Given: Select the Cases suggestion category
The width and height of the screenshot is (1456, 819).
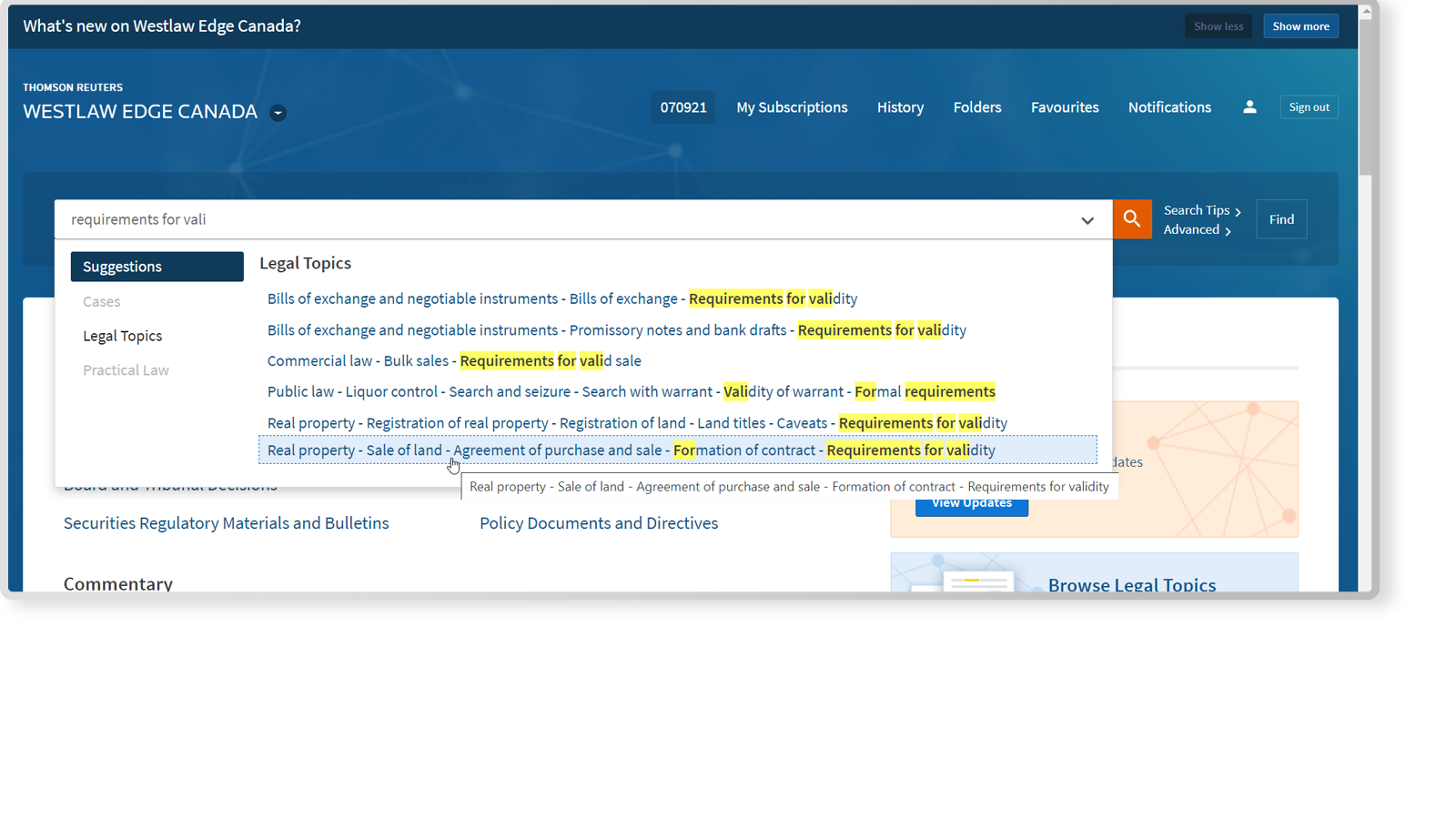Looking at the screenshot, I should [102, 301].
